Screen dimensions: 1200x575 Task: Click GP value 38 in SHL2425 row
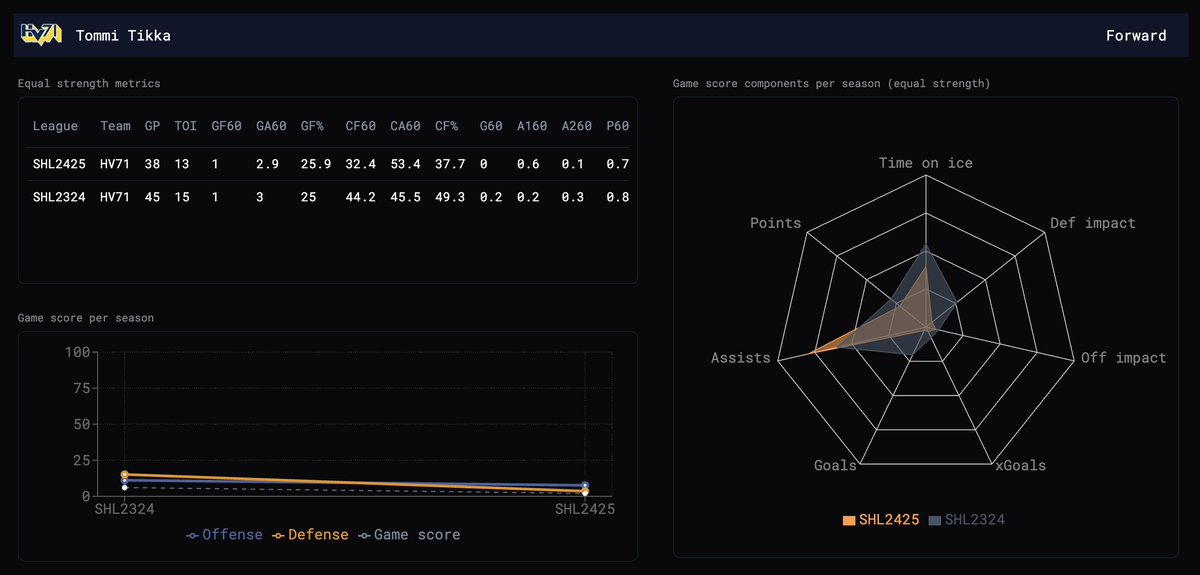point(152,164)
